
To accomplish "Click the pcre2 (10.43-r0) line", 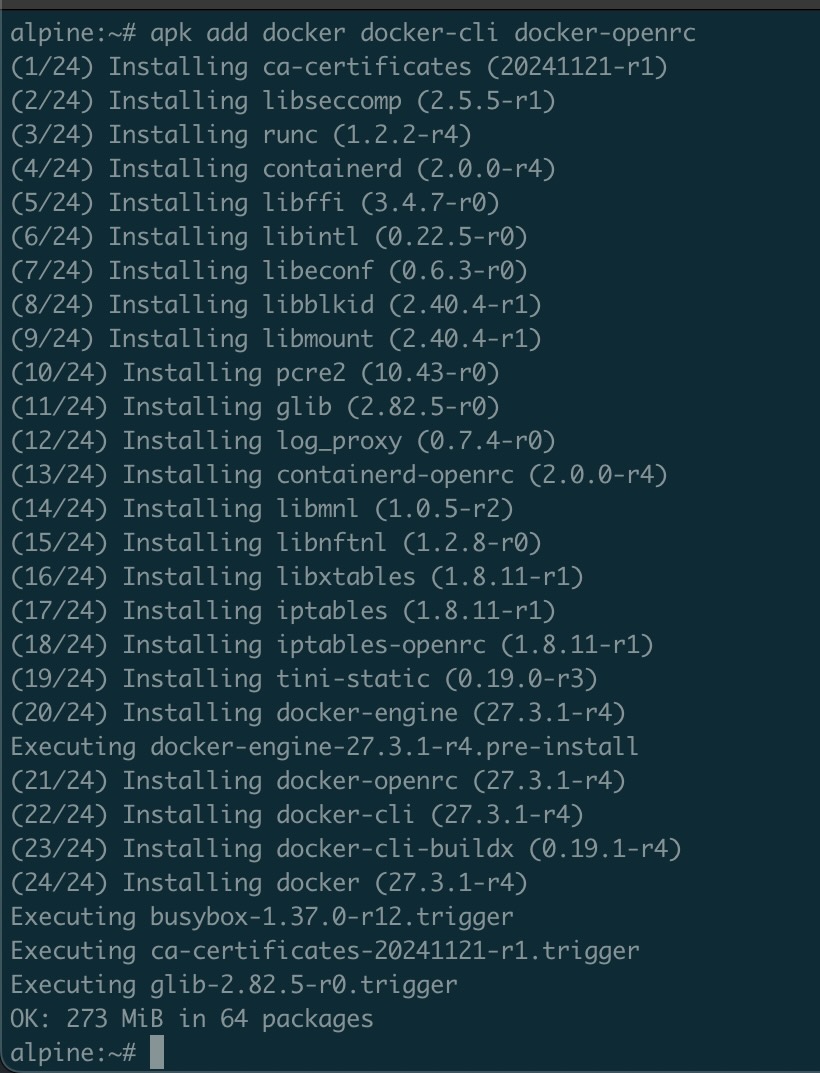I will [x=255, y=372].
